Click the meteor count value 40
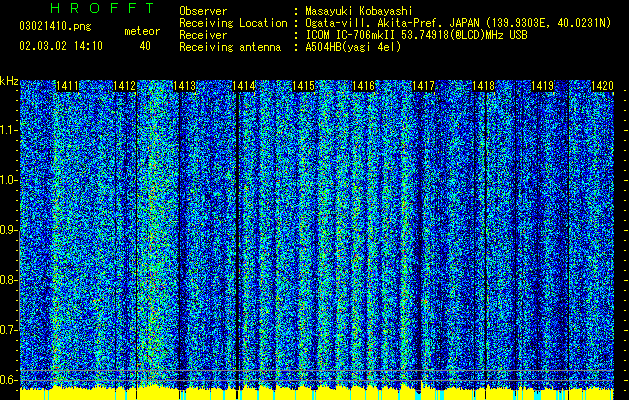The image size is (629, 400). [x=145, y=46]
